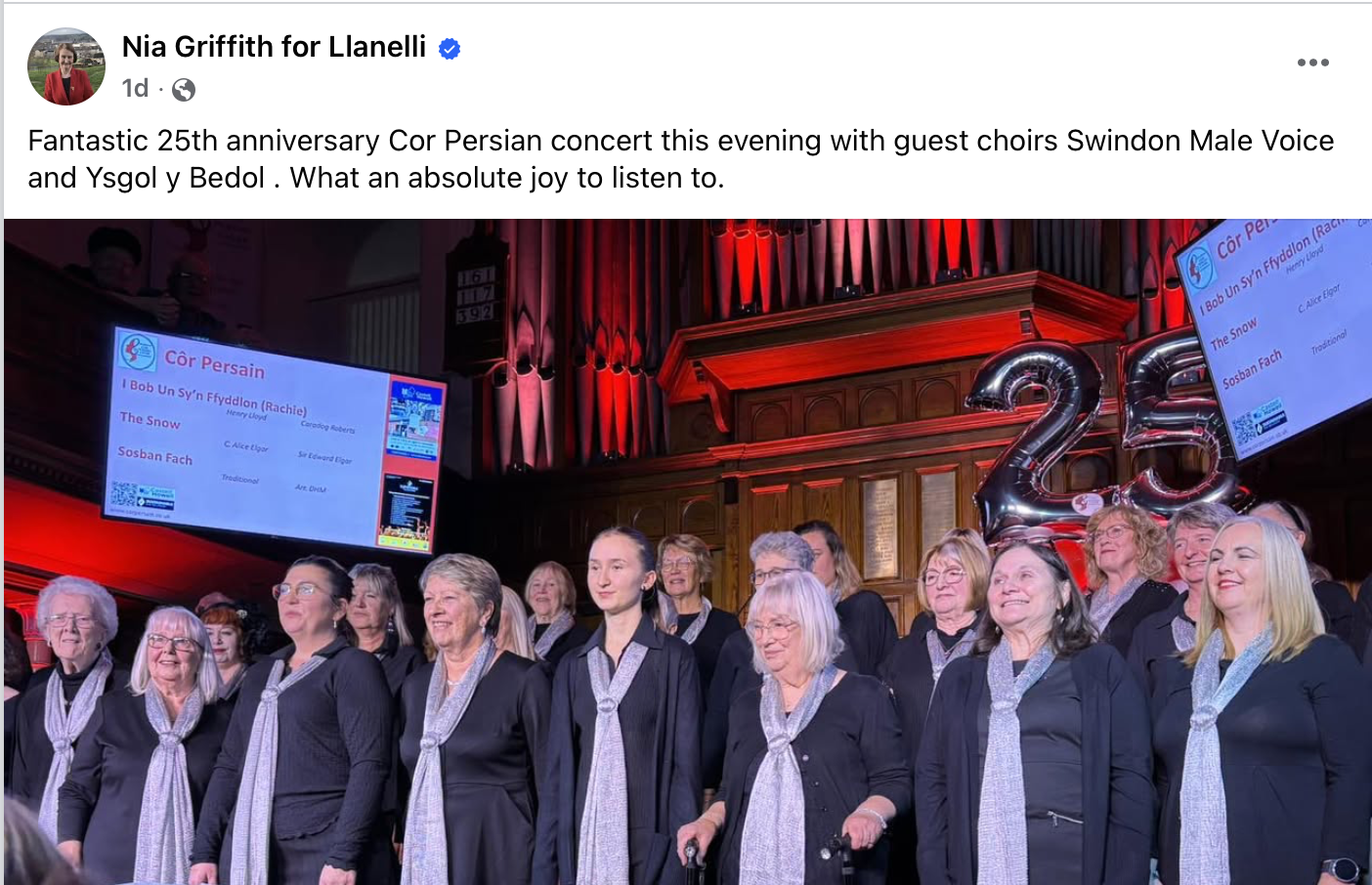Click the walking stick handle at photo bottom
Image resolution: width=1372 pixels, height=885 pixels.
click(x=692, y=852)
